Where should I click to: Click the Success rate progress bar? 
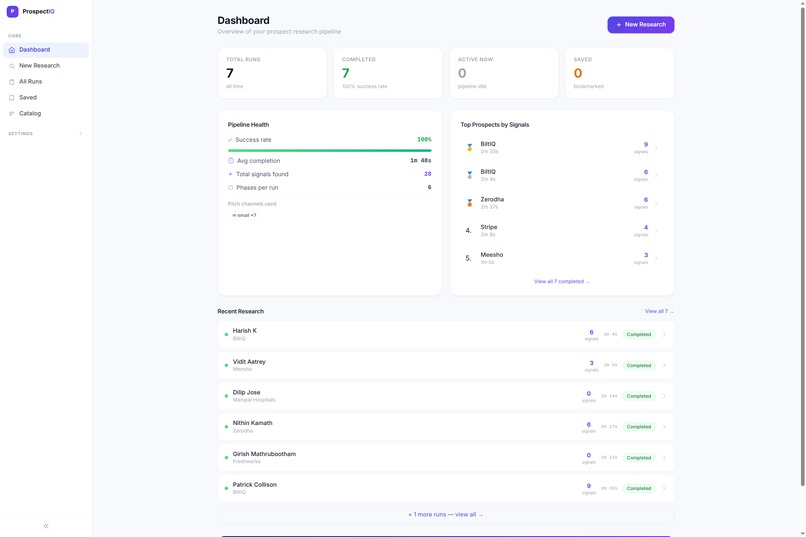tap(329, 151)
